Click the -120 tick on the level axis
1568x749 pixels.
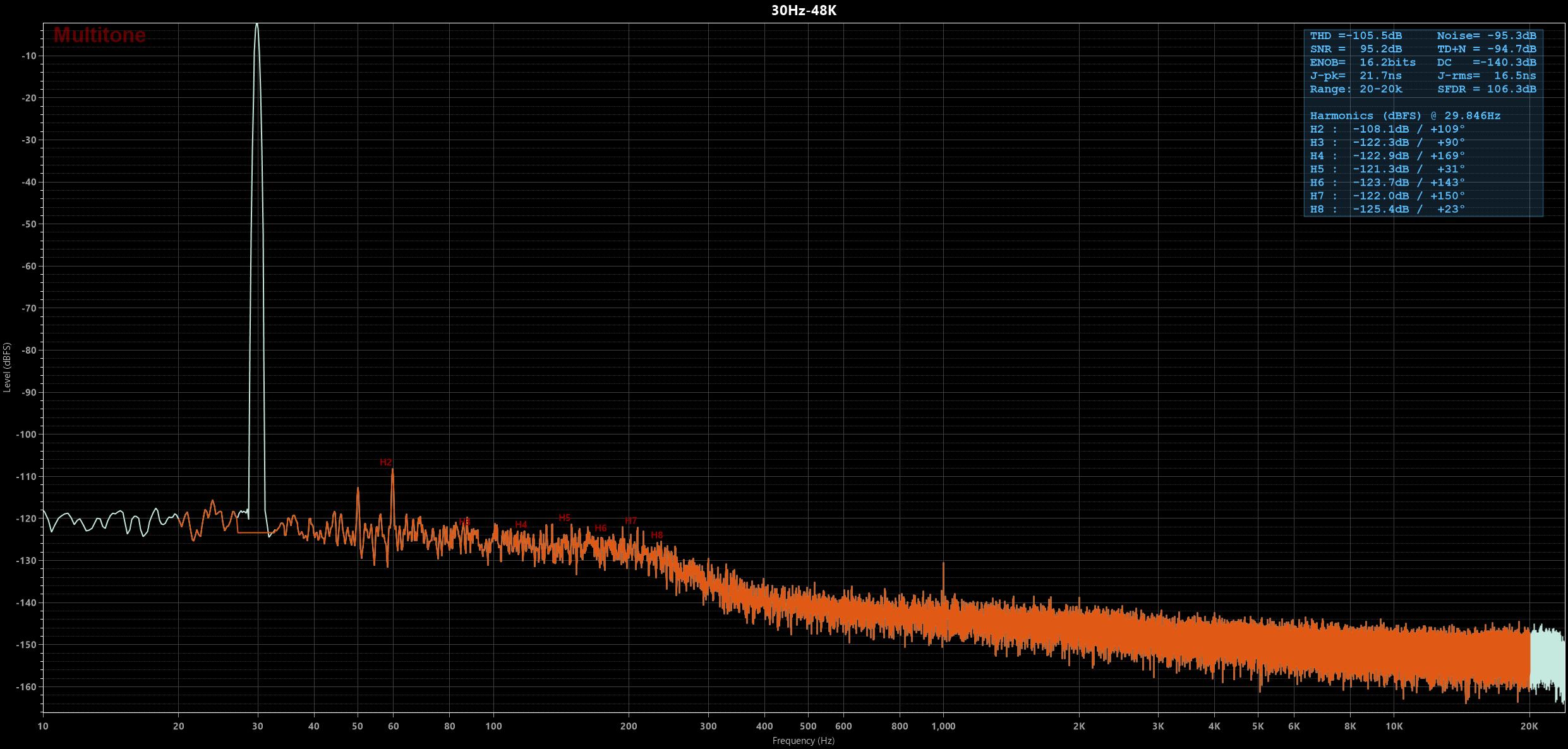[x=26, y=518]
